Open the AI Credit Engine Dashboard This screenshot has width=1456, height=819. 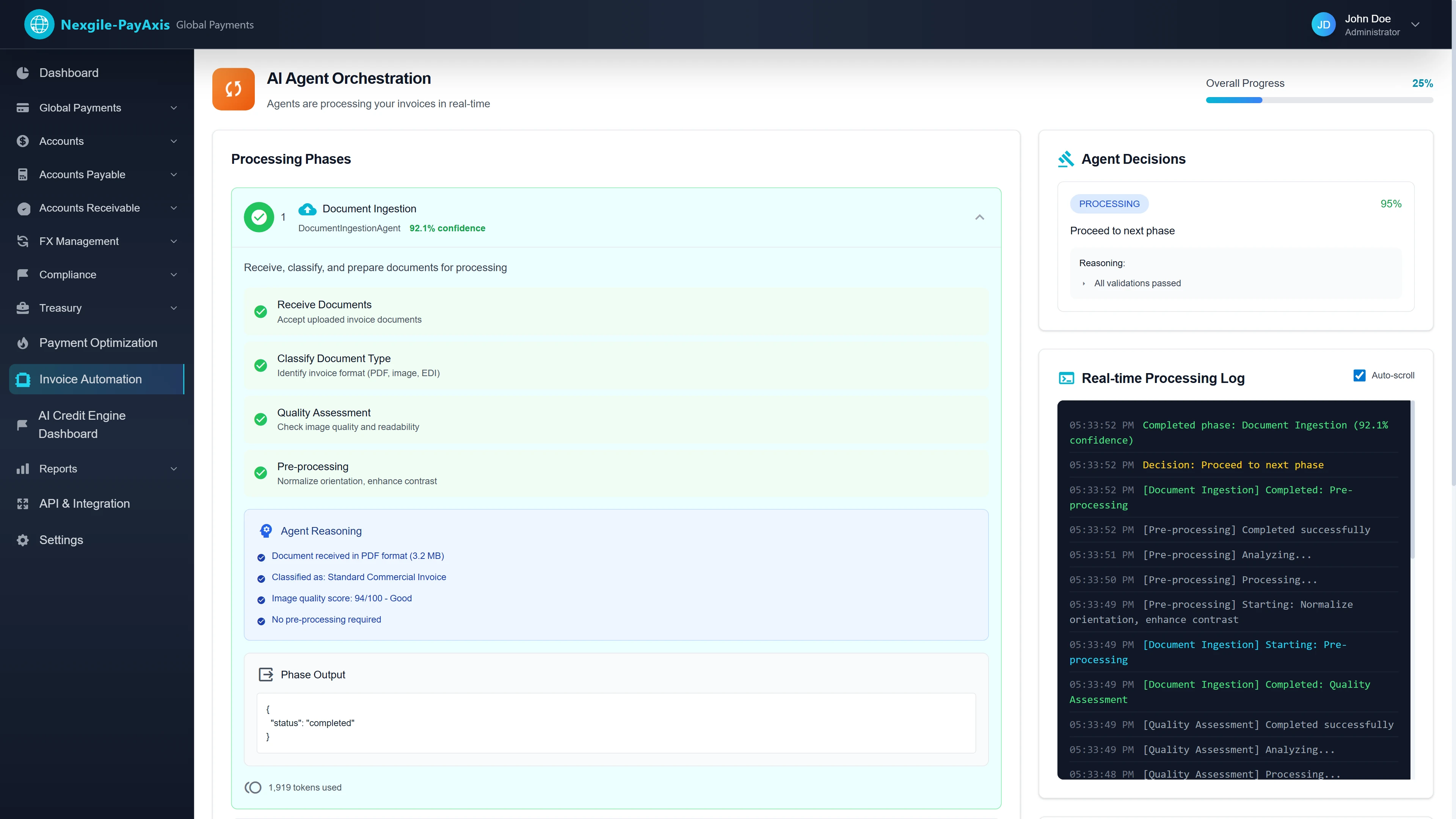[82, 424]
